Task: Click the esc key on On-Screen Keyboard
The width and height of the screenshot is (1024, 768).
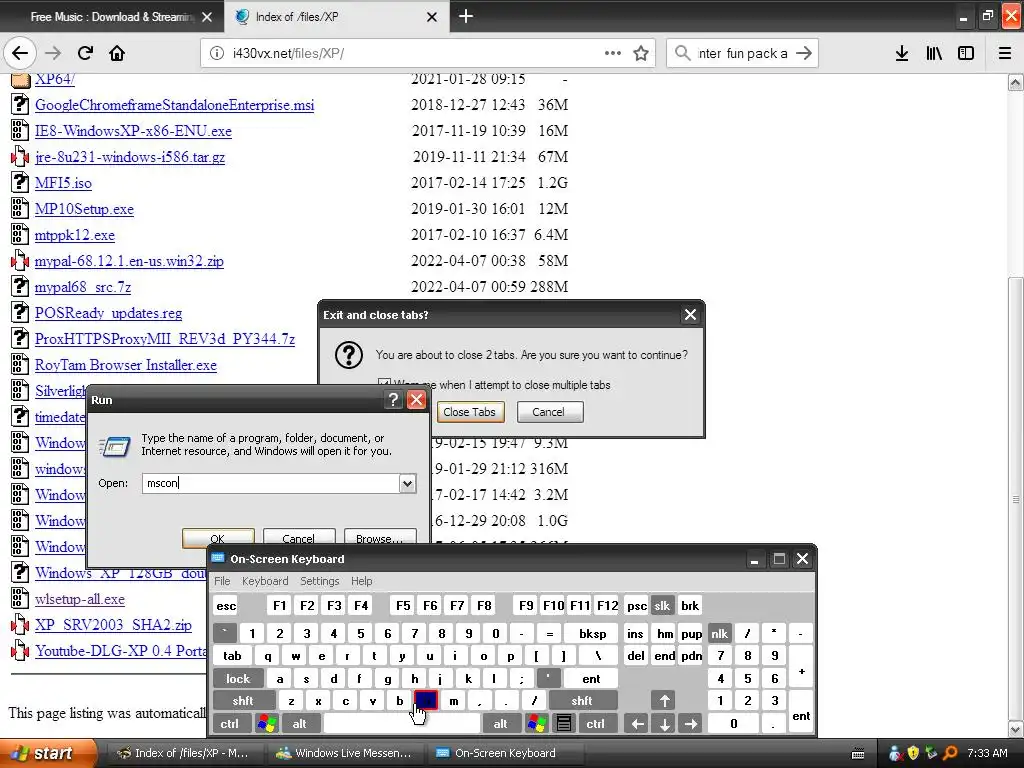Action: (226, 605)
